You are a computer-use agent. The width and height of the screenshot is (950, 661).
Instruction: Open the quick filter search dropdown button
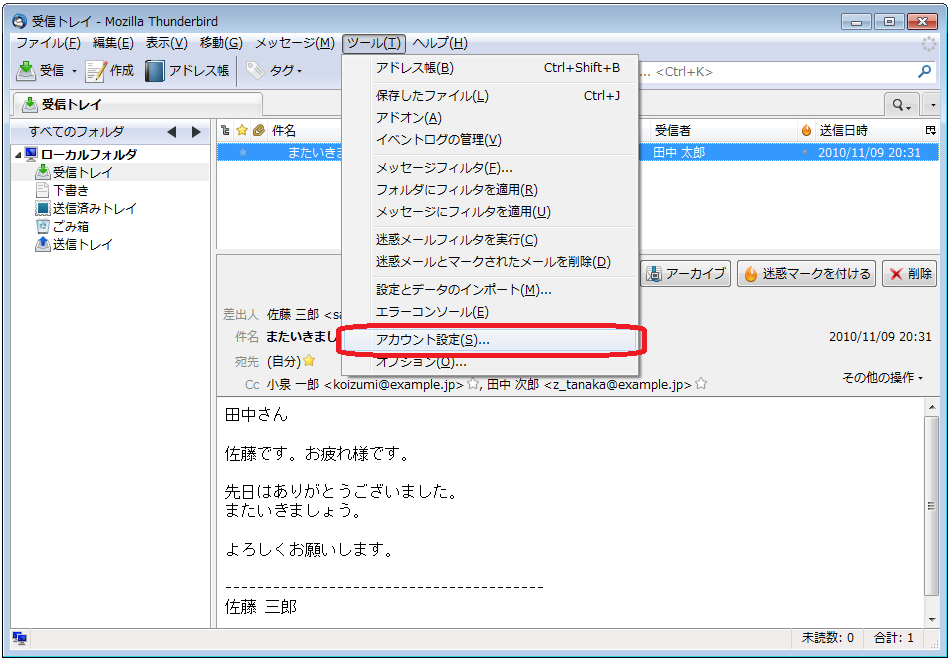pos(902,105)
